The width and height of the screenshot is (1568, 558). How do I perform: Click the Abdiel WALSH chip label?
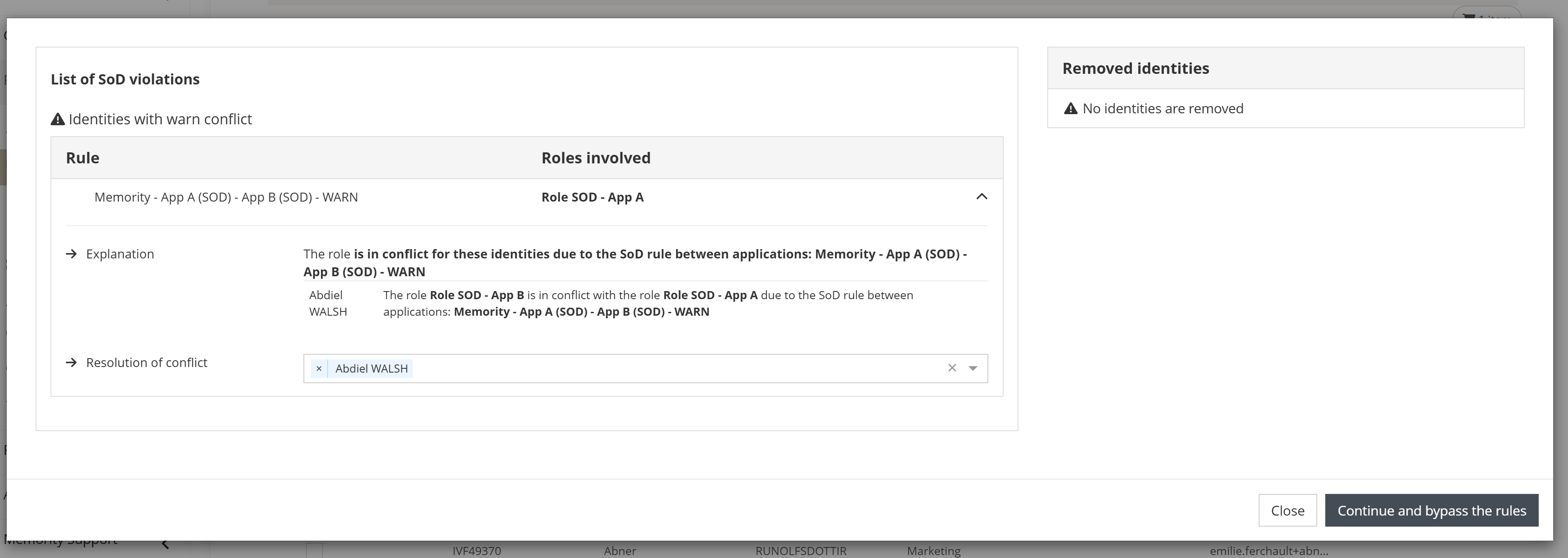(371, 368)
